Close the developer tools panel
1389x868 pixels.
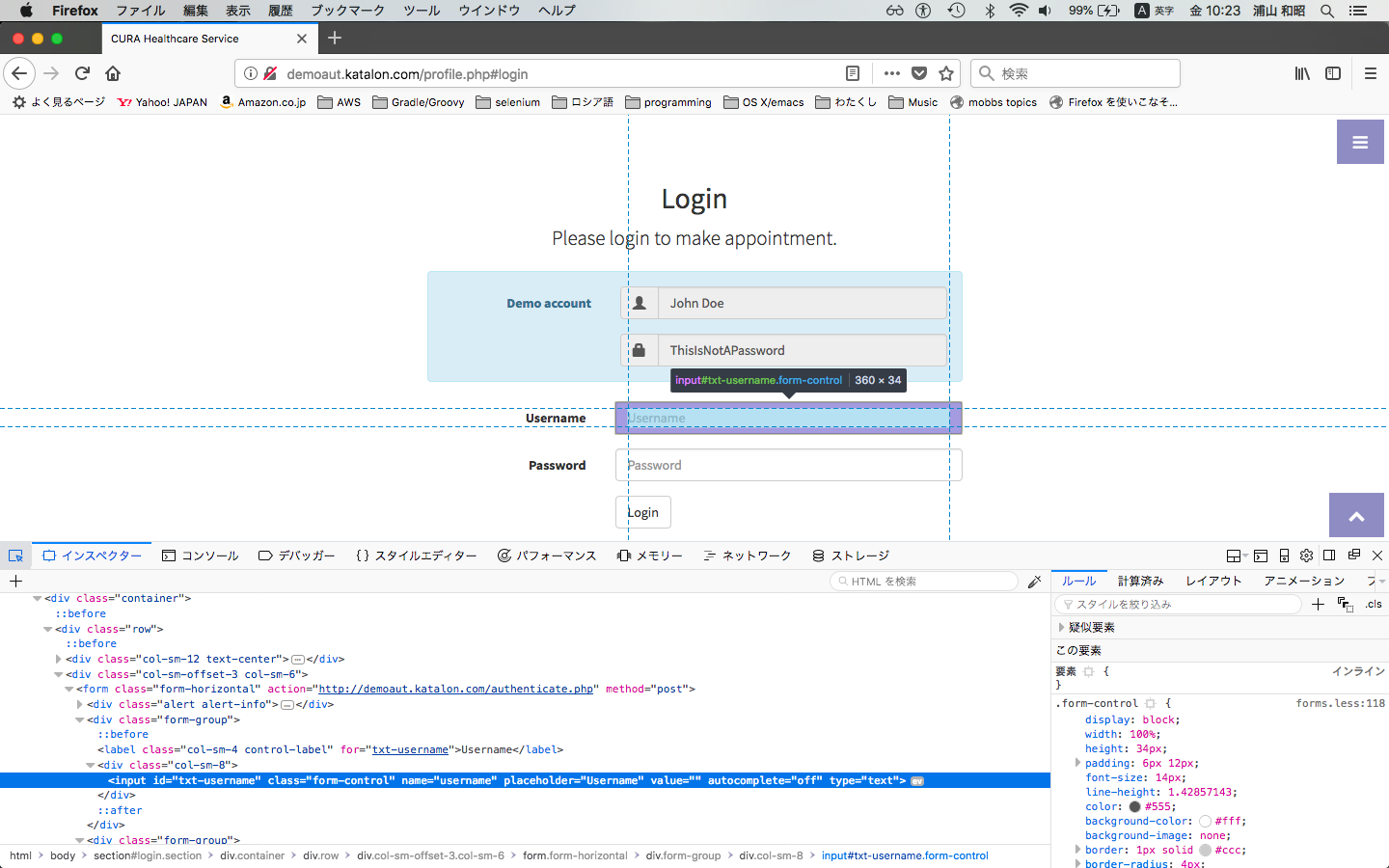(1377, 556)
